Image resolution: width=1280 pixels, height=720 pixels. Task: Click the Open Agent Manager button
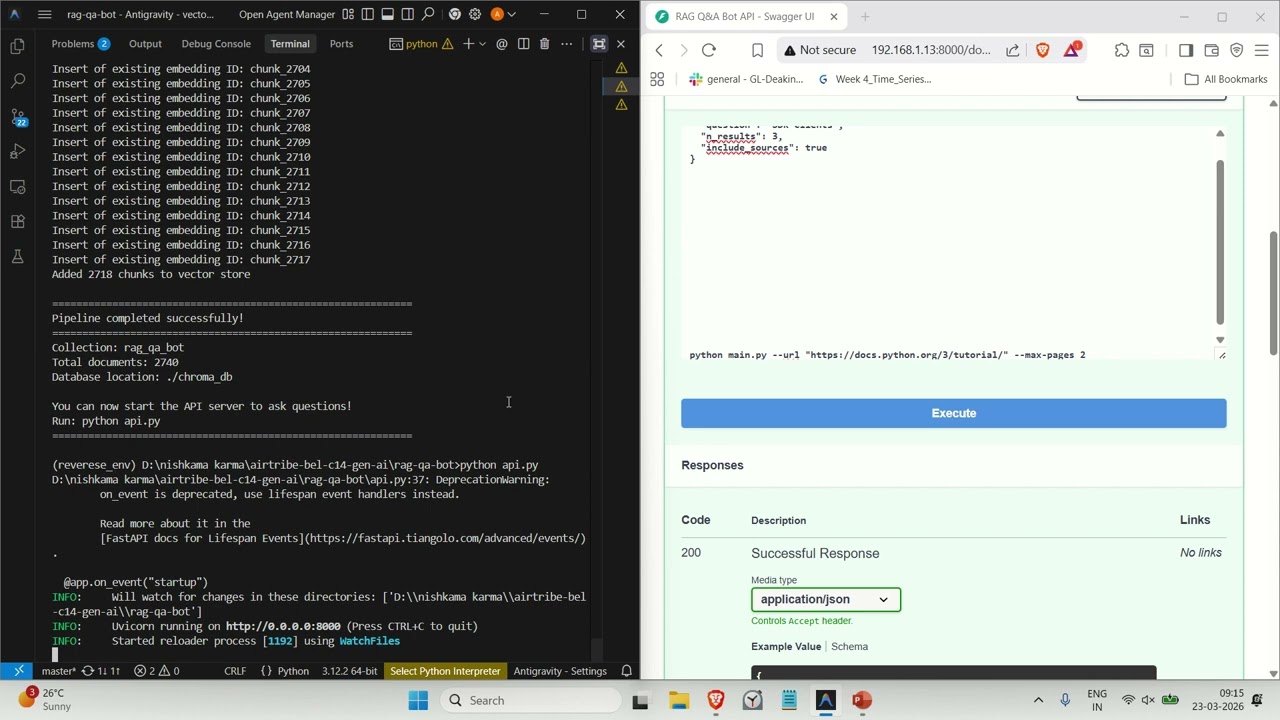(287, 14)
